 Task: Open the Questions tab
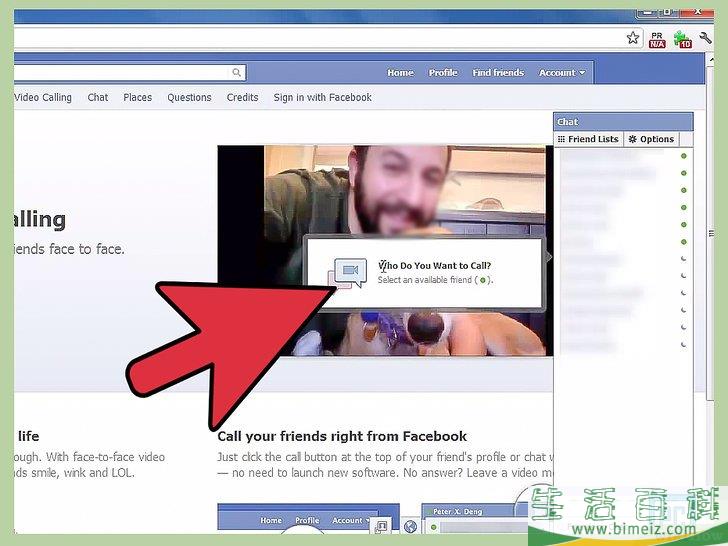(x=189, y=98)
